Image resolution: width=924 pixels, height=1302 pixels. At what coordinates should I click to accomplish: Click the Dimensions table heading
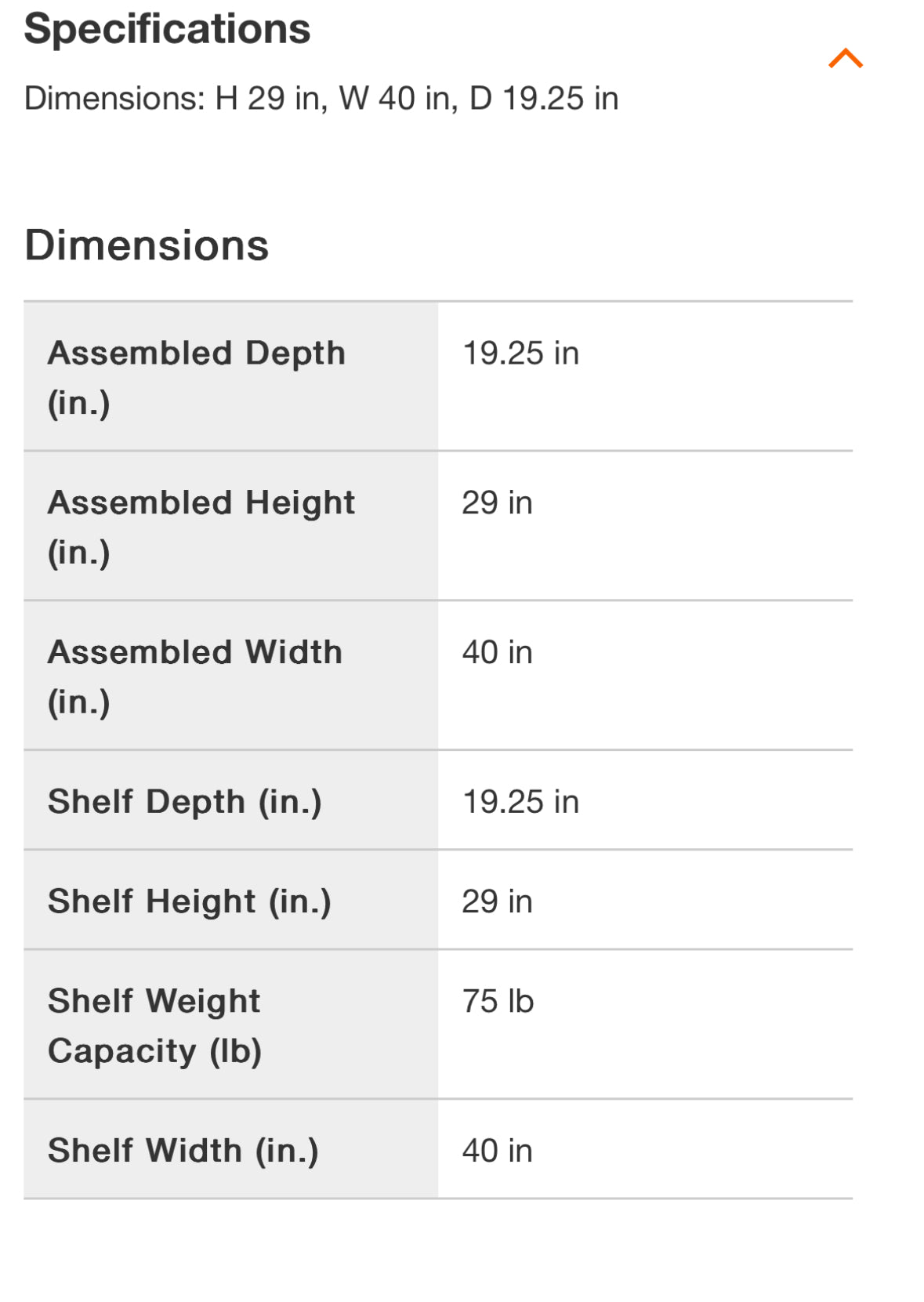pos(147,245)
